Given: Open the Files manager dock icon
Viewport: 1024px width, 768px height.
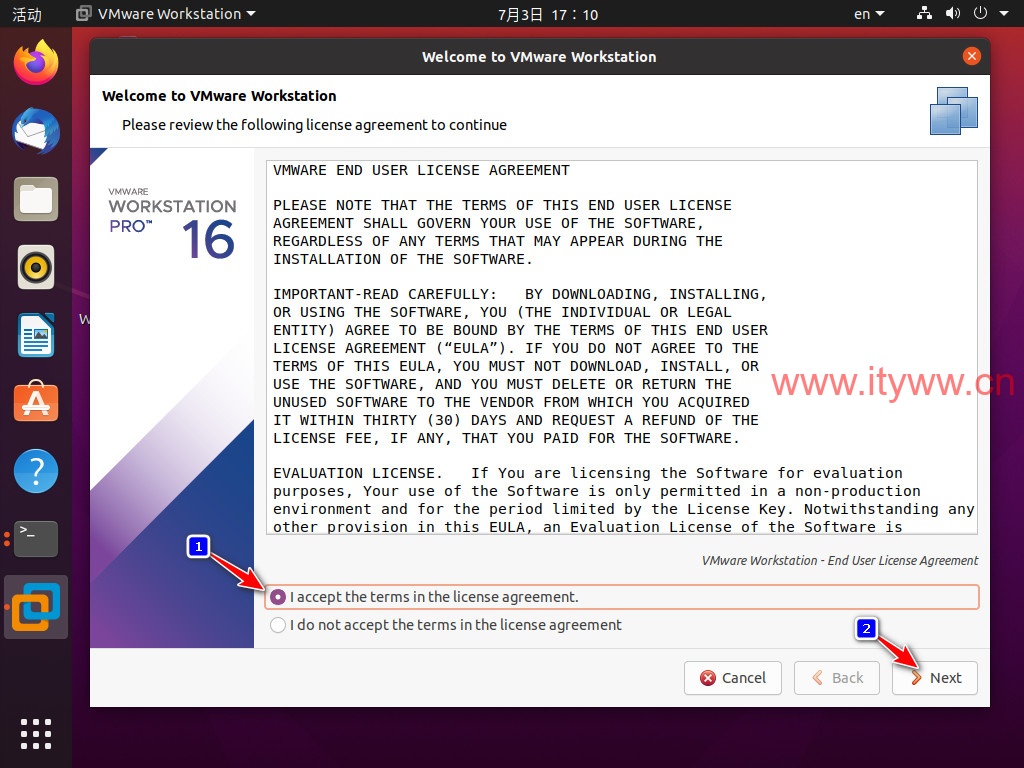Looking at the screenshot, I should click(x=36, y=199).
